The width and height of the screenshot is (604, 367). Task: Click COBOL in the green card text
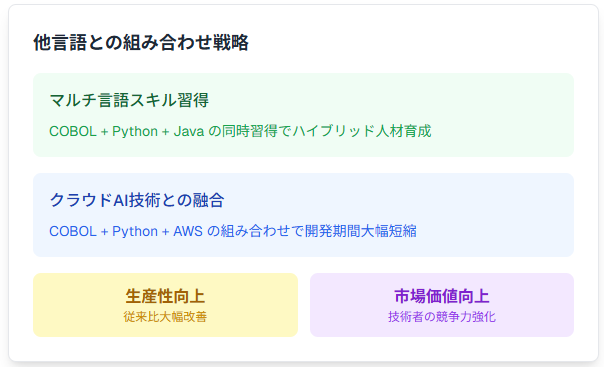point(73,132)
